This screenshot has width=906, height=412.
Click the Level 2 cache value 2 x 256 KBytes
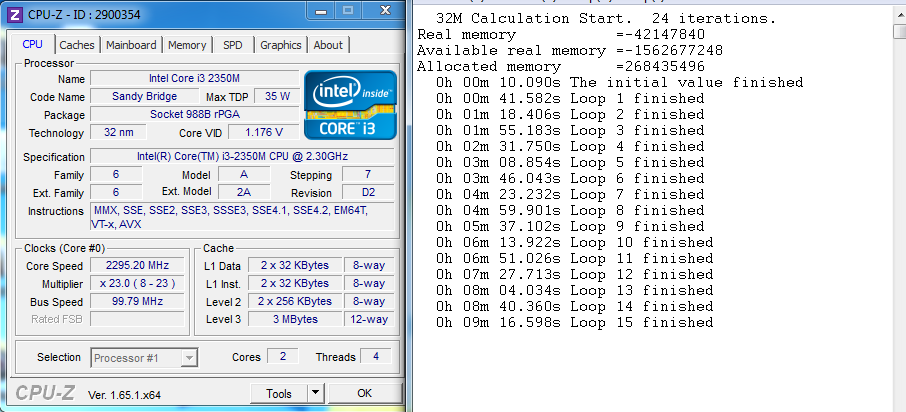(294, 302)
